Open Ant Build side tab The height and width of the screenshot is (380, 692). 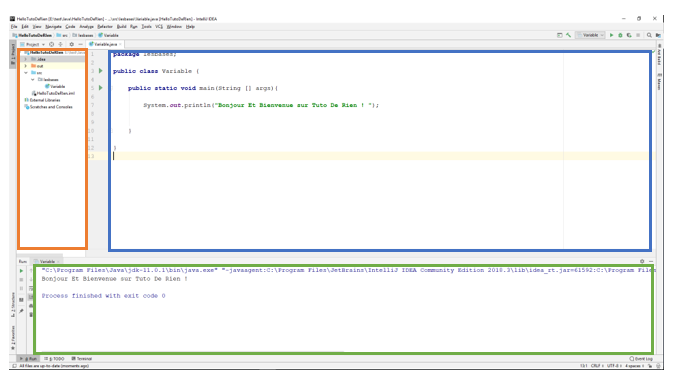[x=659, y=55]
